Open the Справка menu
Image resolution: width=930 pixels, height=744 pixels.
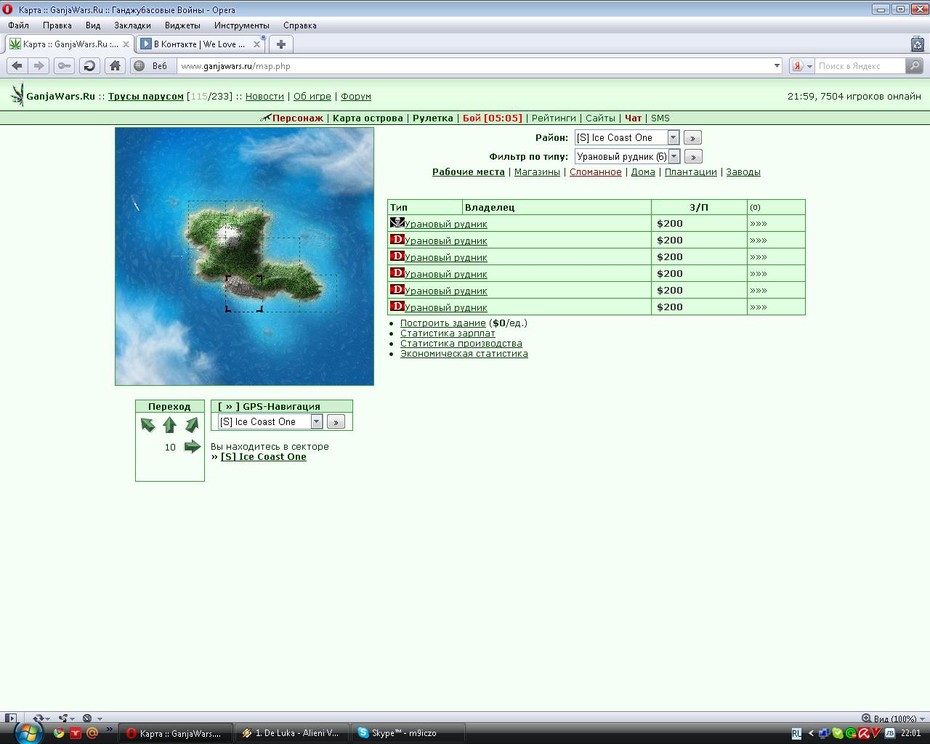300,26
